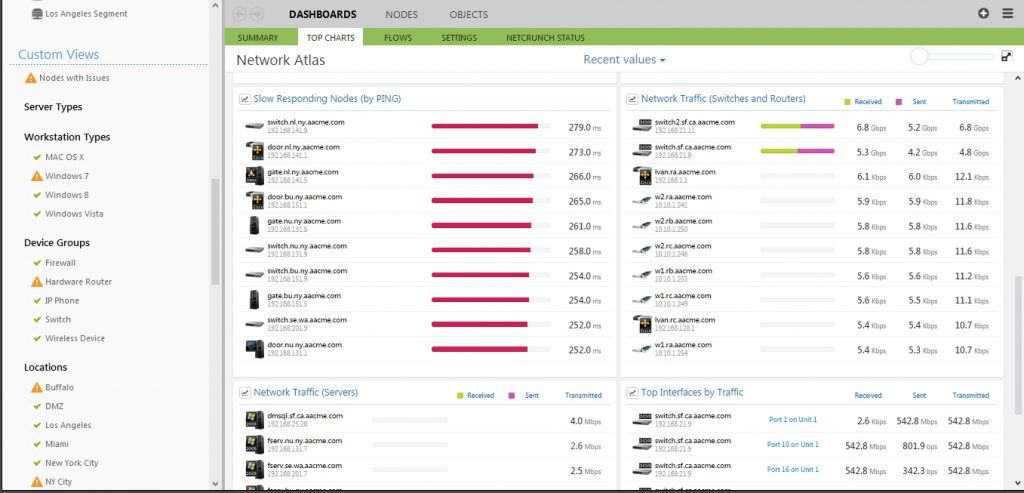Select New York City location

coord(72,464)
